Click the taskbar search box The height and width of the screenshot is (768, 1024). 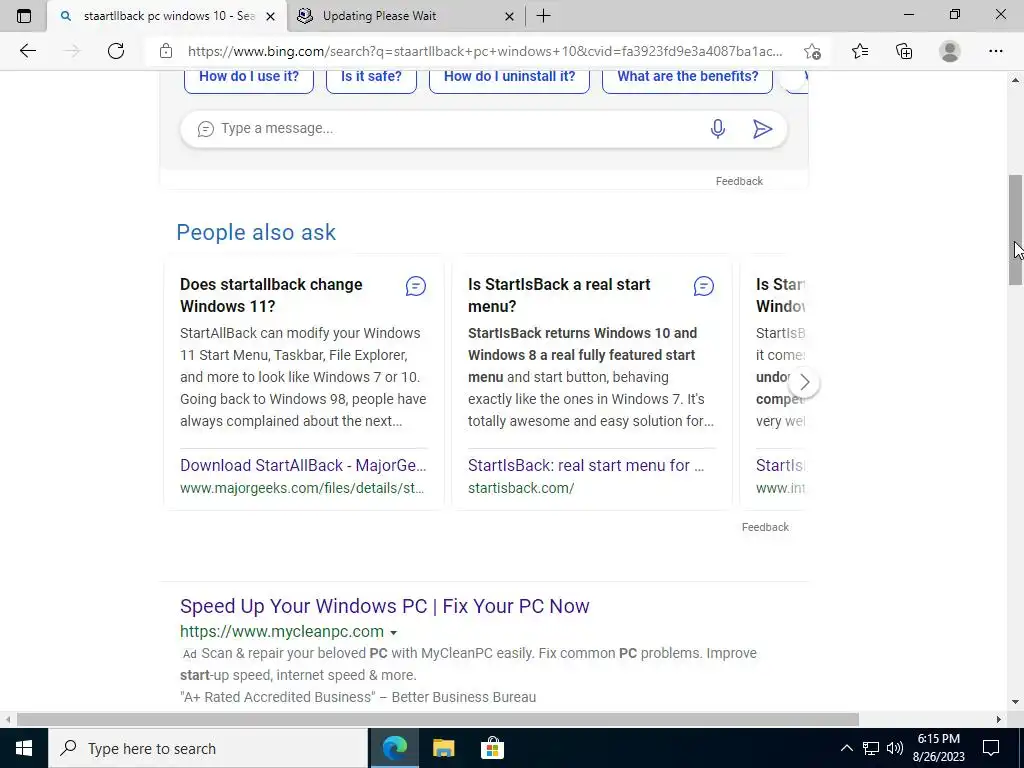coord(208,748)
